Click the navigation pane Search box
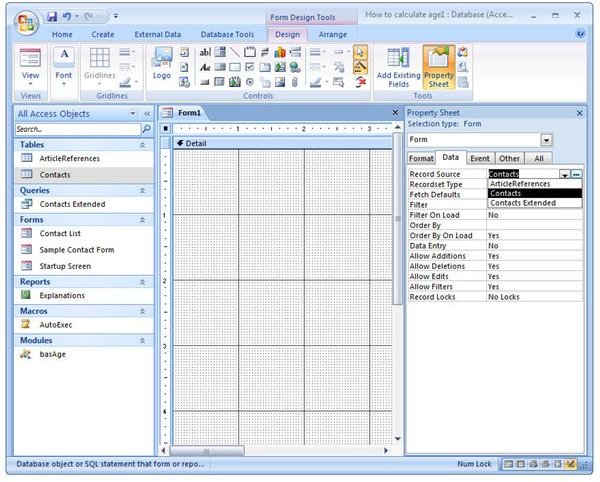600x482 pixels. tap(77, 129)
